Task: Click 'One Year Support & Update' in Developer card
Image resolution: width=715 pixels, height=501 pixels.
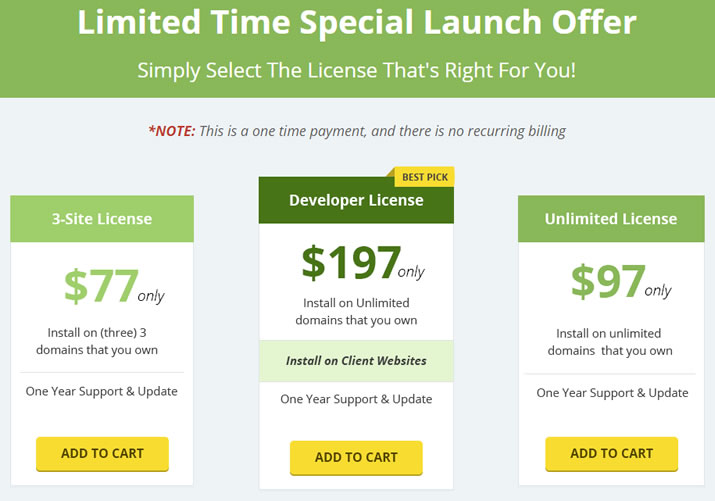Action: 356,399
